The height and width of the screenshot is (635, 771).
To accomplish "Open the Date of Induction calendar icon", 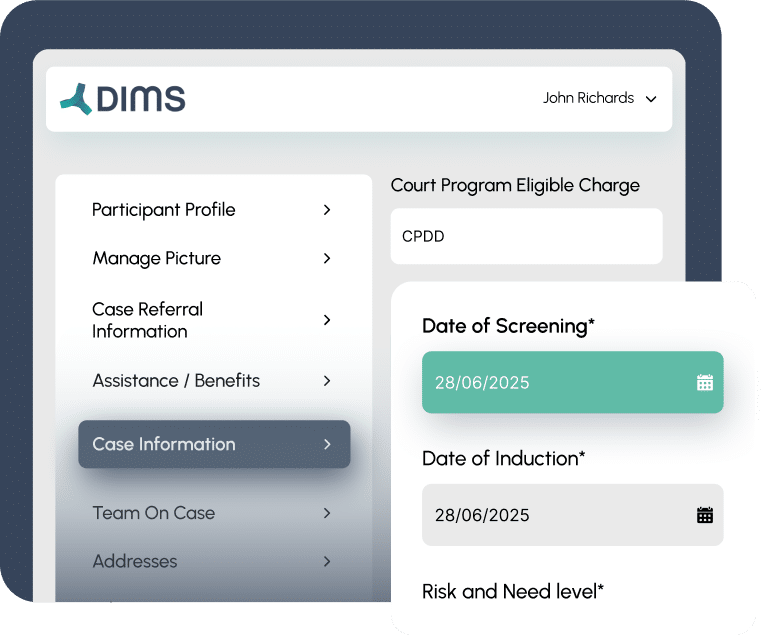I will click(705, 515).
